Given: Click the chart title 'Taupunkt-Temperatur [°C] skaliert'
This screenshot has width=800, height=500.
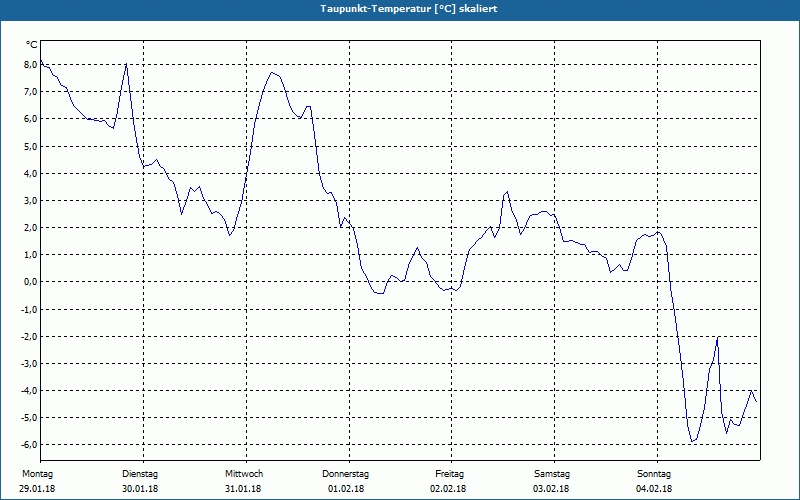Looking at the screenshot, I should pos(409,9).
